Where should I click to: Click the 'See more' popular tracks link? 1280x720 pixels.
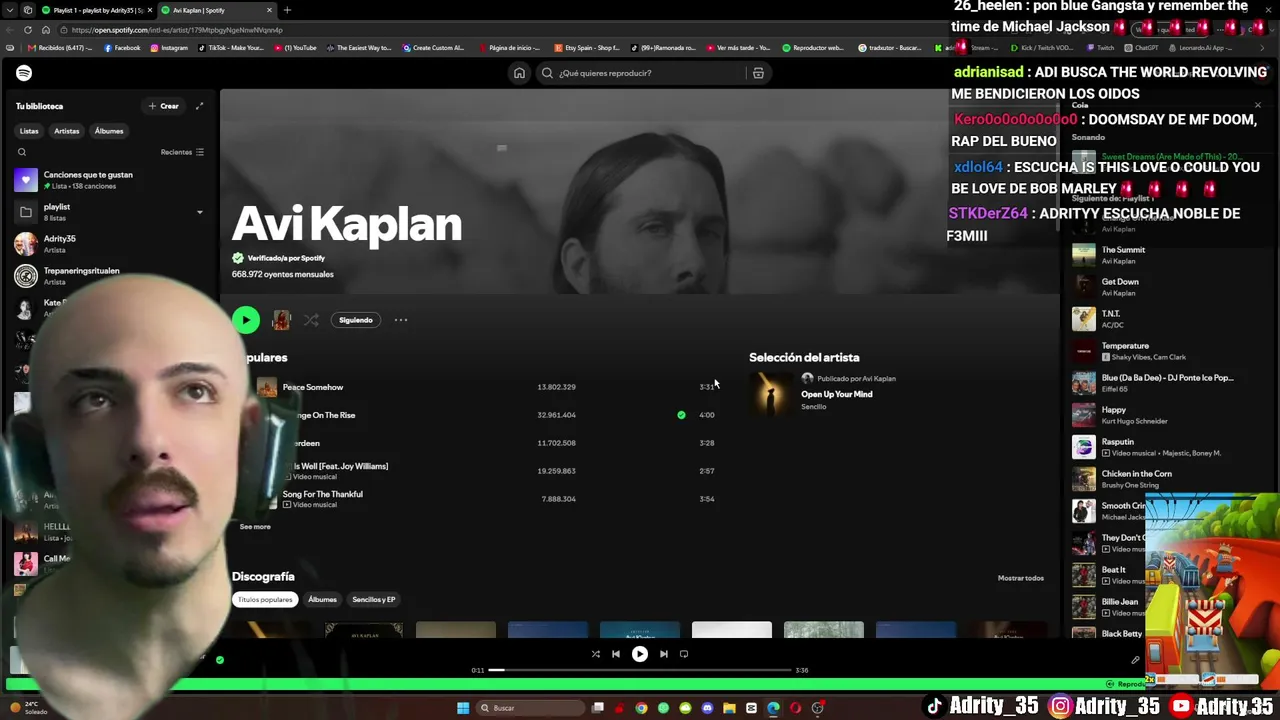pyautogui.click(x=255, y=527)
